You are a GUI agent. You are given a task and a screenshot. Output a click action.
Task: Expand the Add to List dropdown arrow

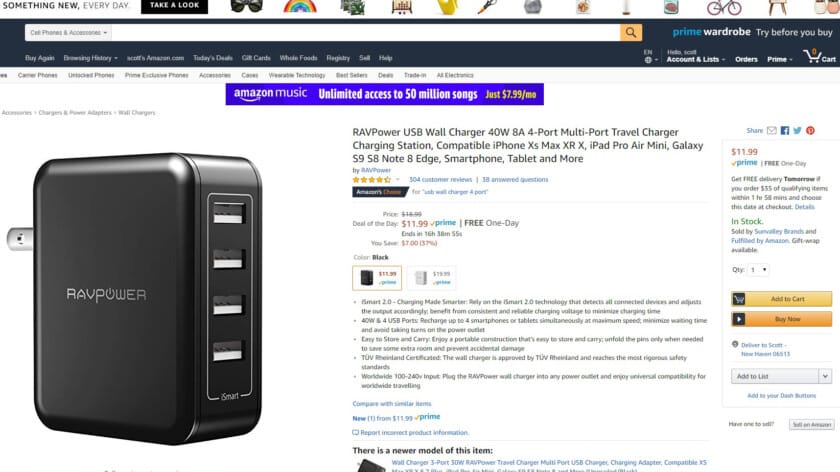[x=825, y=376]
